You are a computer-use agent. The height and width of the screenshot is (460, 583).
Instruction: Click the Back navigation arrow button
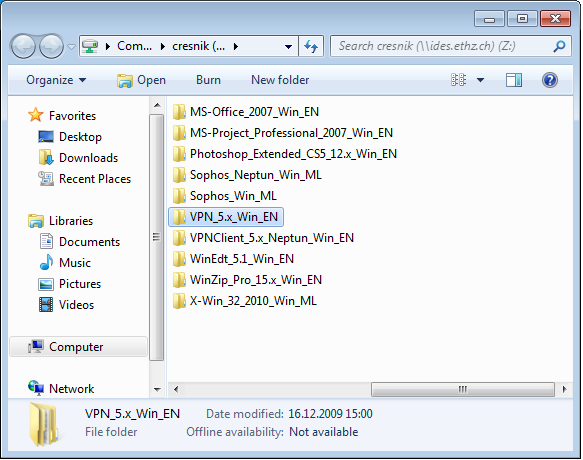tap(23, 46)
